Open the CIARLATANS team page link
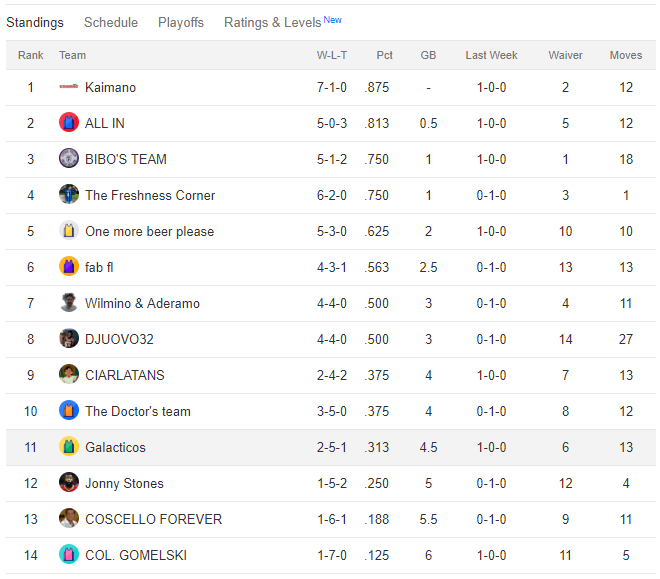This screenshot has width=660, height=579. pos(125,375)
